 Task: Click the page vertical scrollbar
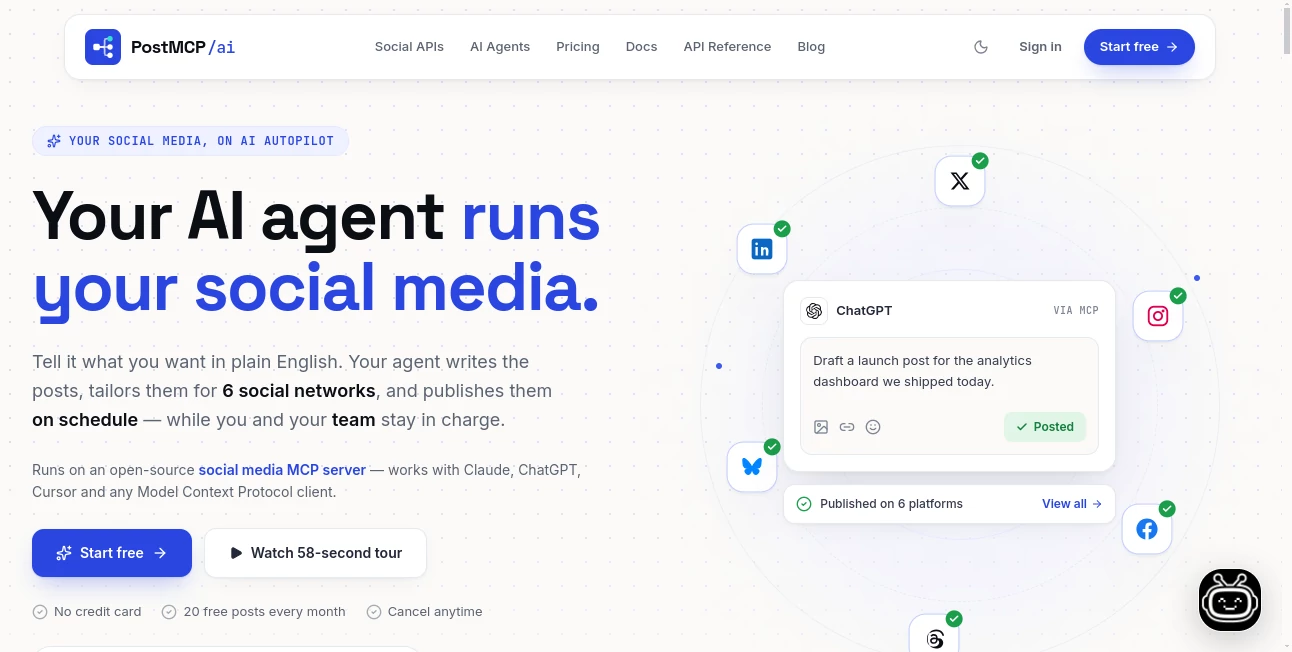pos(1286,30)
